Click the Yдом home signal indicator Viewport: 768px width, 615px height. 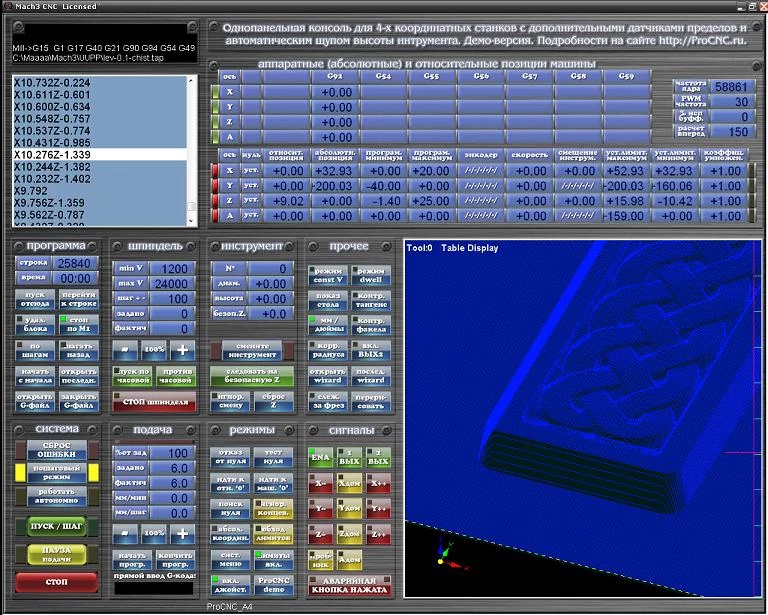point(349,509)
